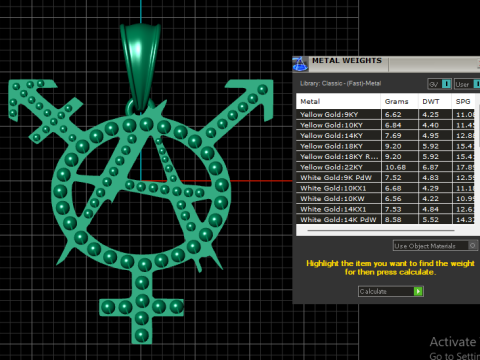Select the Yellow Gold:9KY row

(385, 114)
